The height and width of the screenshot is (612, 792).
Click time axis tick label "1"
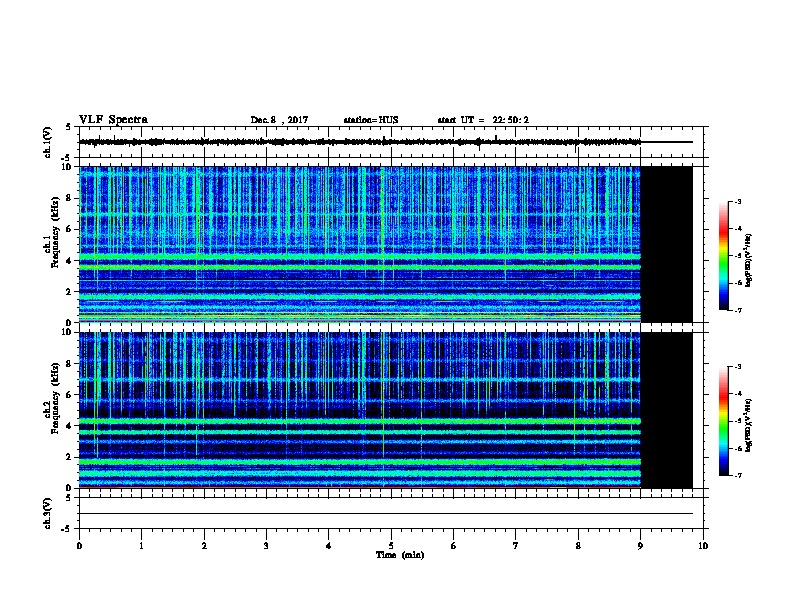pyautogui.click(x=141, y=546)
